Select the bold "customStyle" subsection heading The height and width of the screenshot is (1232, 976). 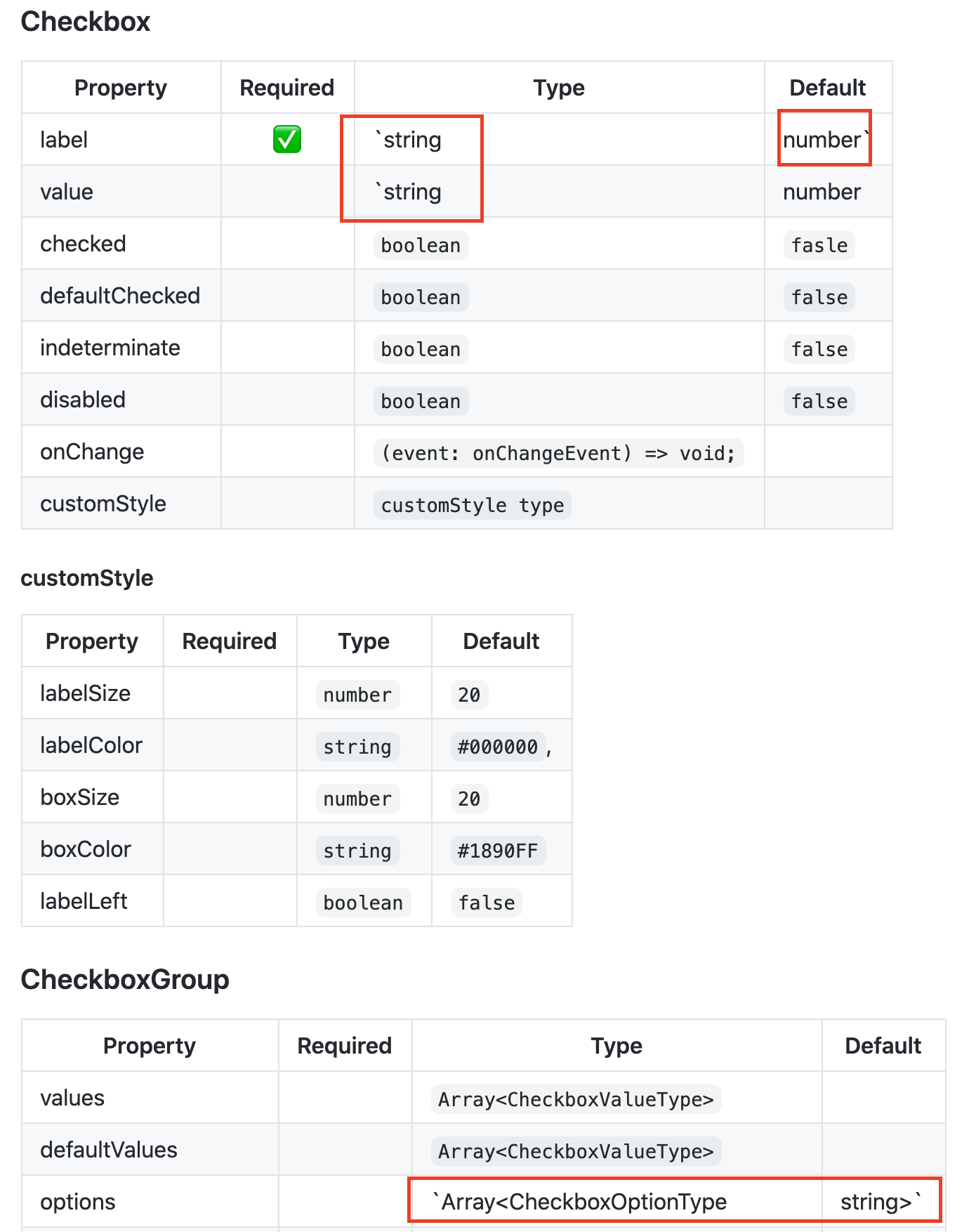(87, 578)
